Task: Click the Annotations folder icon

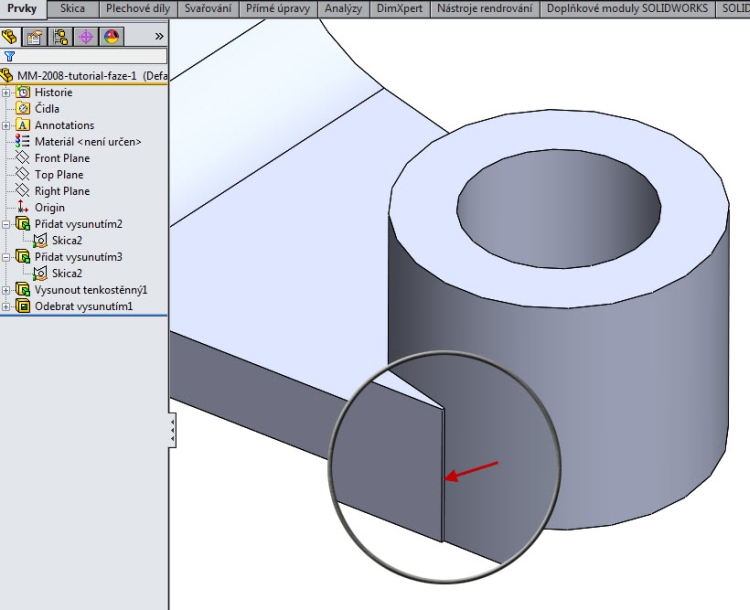Action: 22,125
